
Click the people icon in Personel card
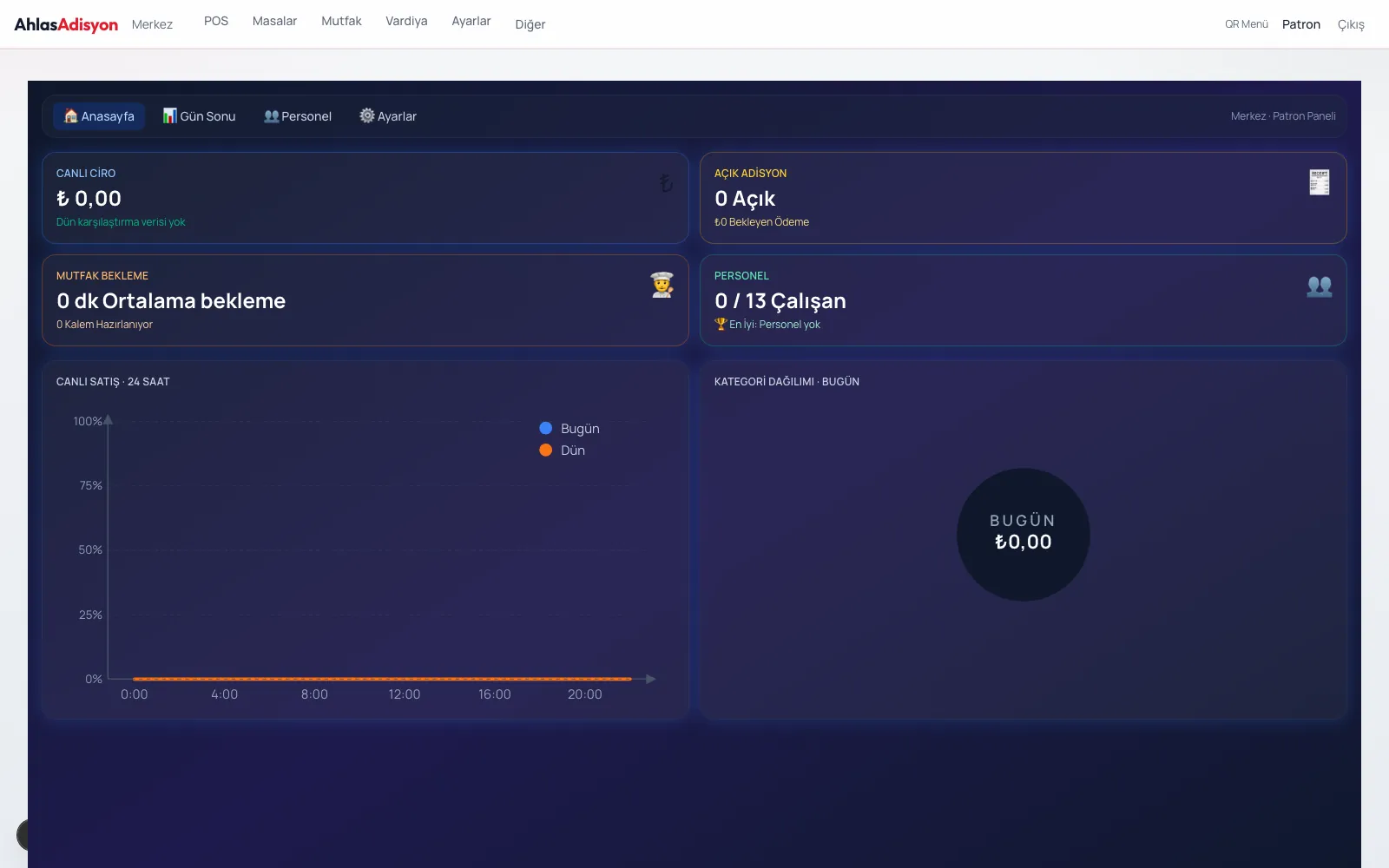[1320, 286]
